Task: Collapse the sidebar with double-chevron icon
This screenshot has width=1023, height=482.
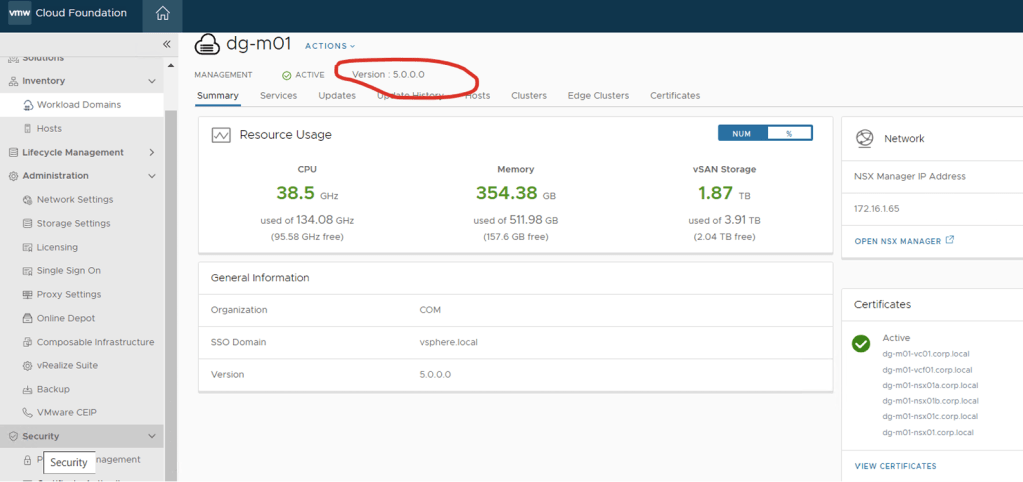Action: coord(167,44)
